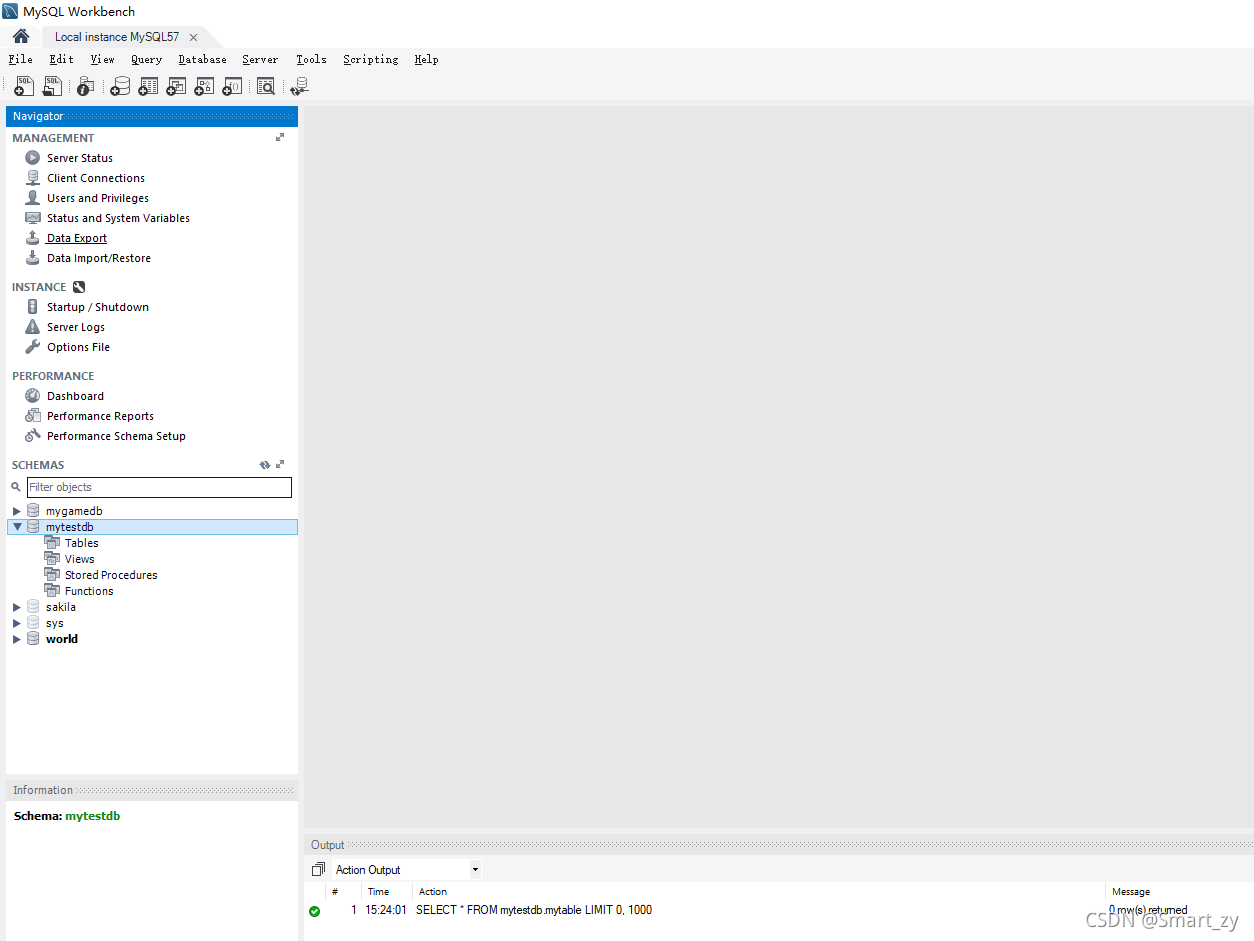
Task: Open the Database menu
Action: (203, 59)
